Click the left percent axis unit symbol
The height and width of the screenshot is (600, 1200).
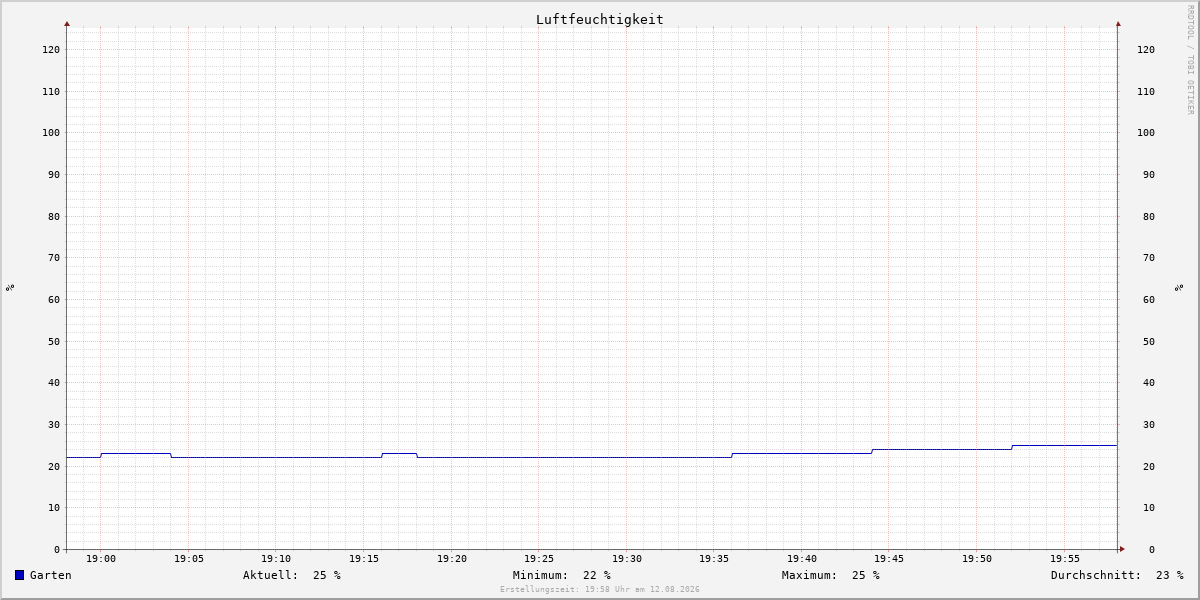point(10,287)
